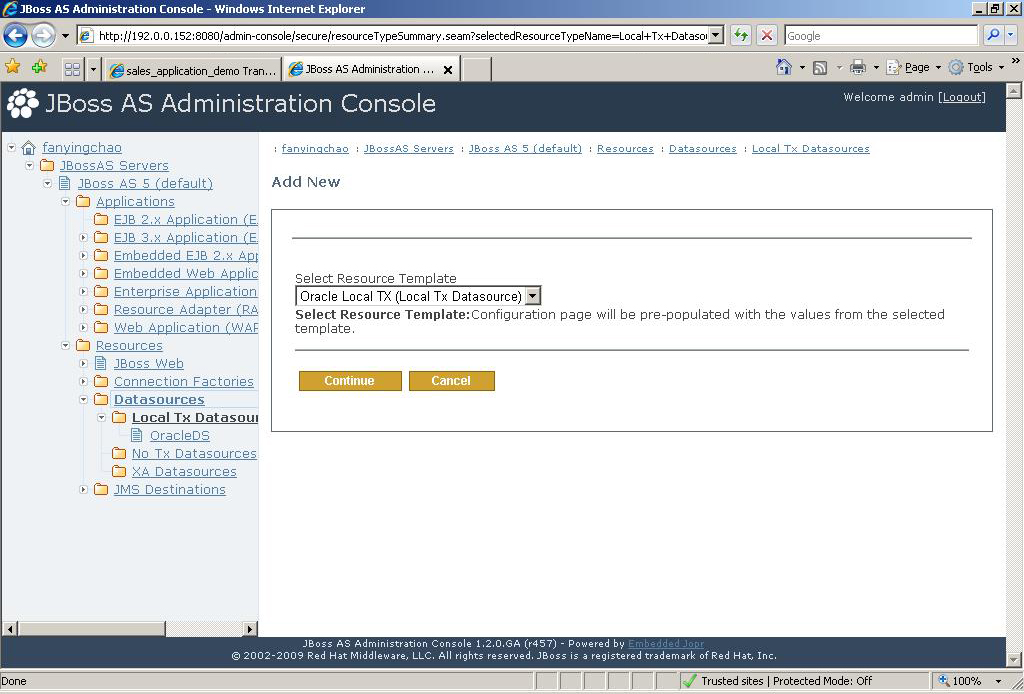Click the Stop loading red X icon

[767, 35]
